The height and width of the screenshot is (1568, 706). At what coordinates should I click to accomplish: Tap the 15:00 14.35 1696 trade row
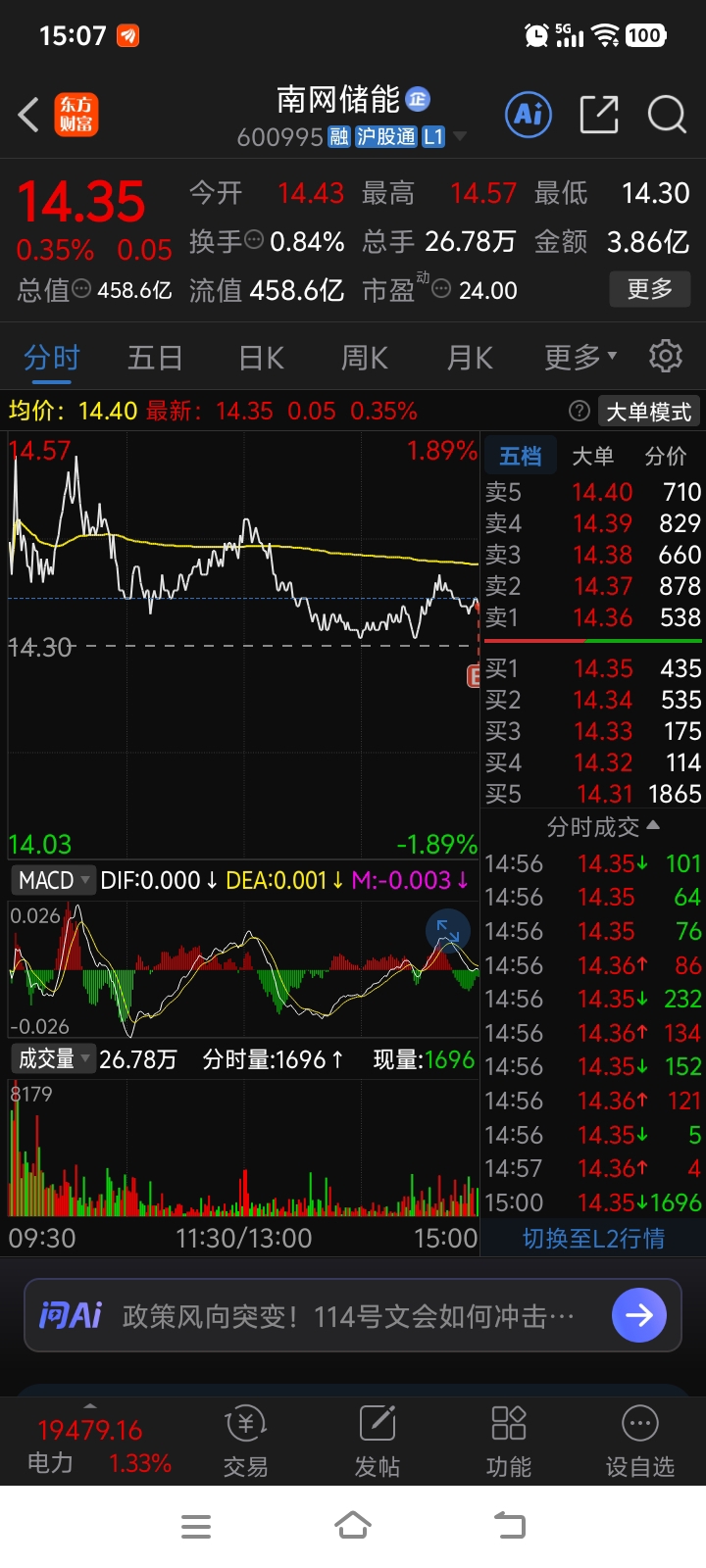(x=593, y=1202)
